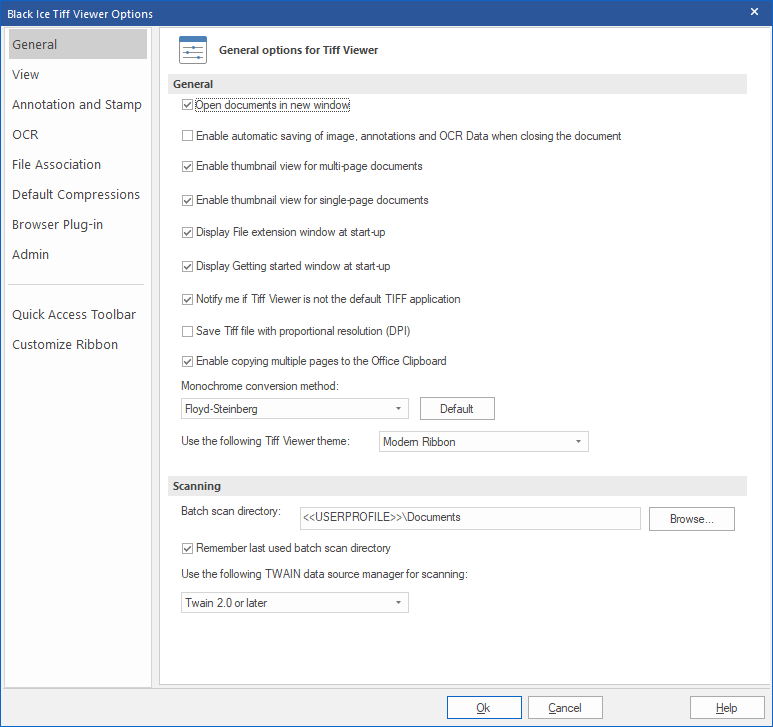
Task: Open the Monochrome conversion method dropdown
Action: [x=295, y=409]
